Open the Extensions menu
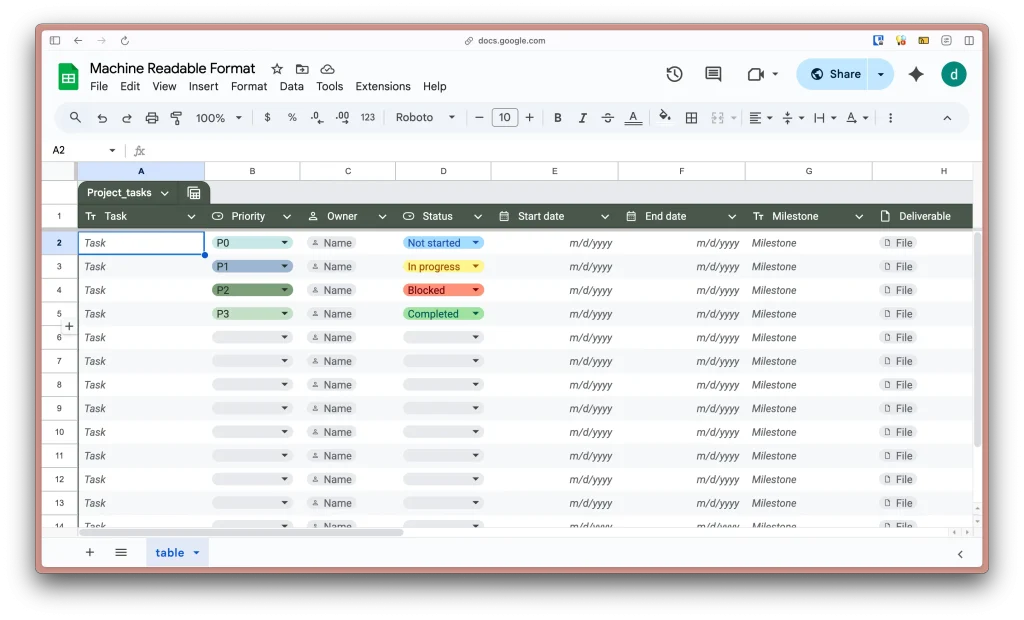 (382, 86)
